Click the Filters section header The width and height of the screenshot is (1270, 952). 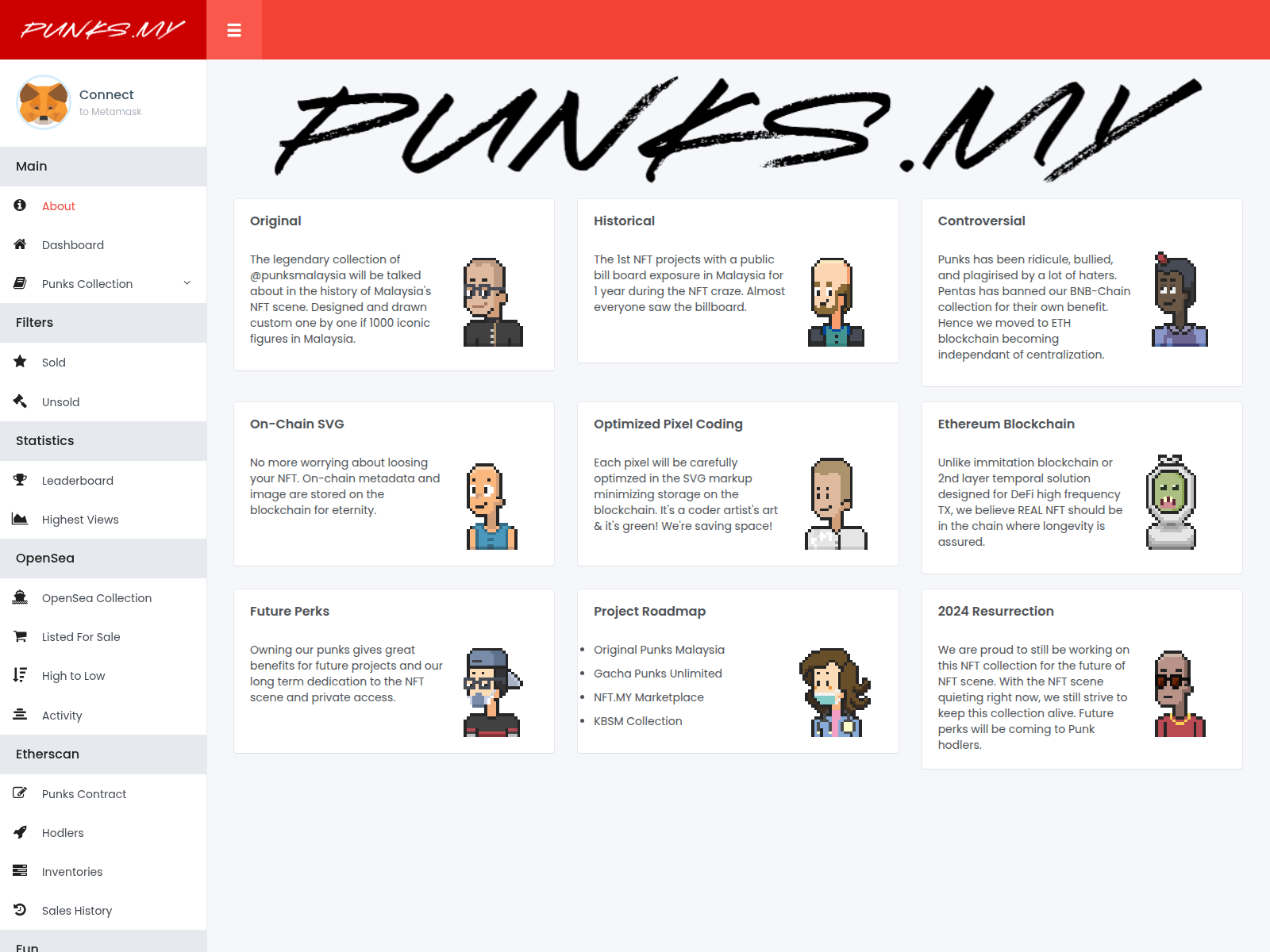click(103, 323)
